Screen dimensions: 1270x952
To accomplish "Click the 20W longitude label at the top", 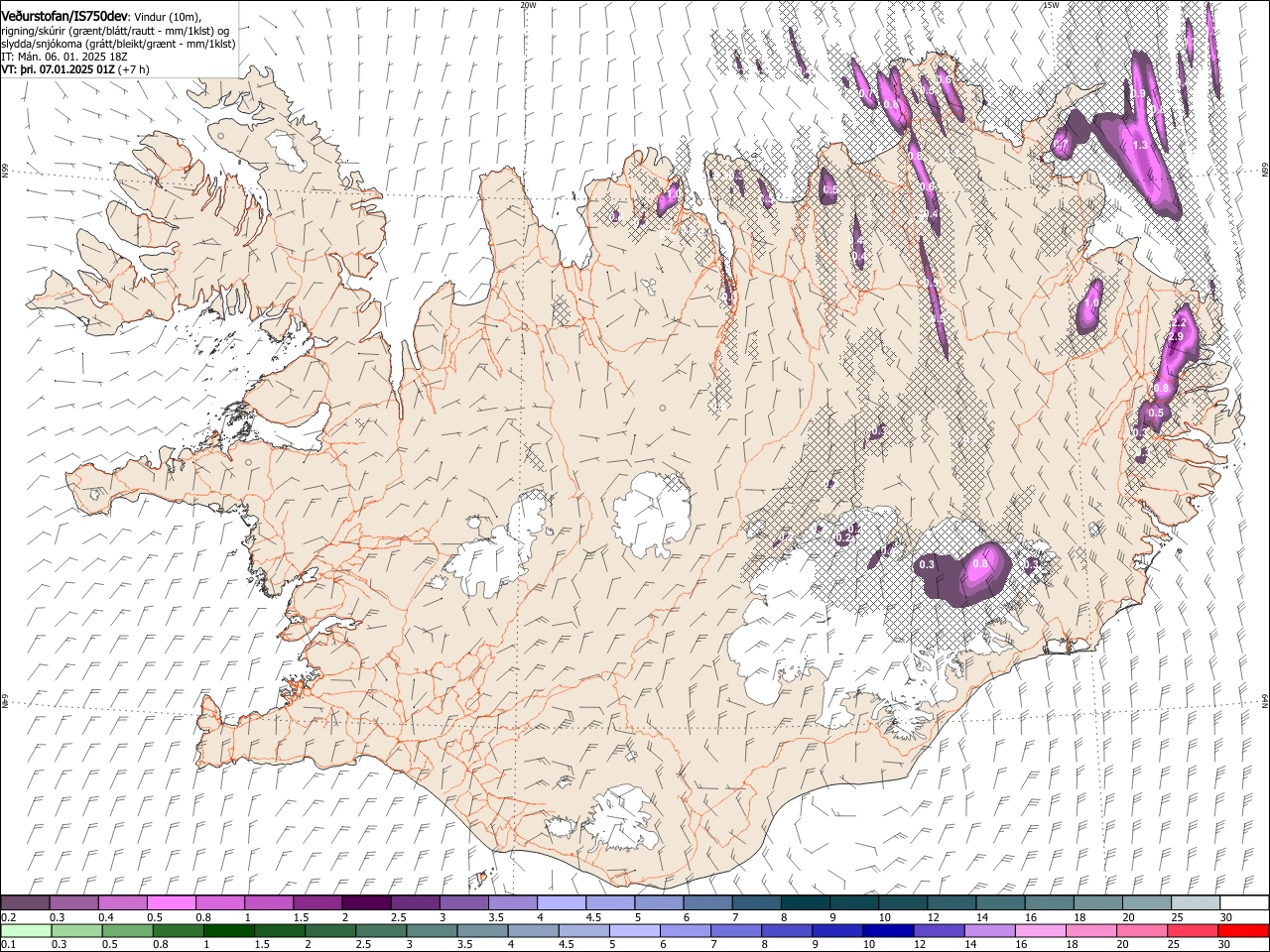I will click(x=528, y=5).
